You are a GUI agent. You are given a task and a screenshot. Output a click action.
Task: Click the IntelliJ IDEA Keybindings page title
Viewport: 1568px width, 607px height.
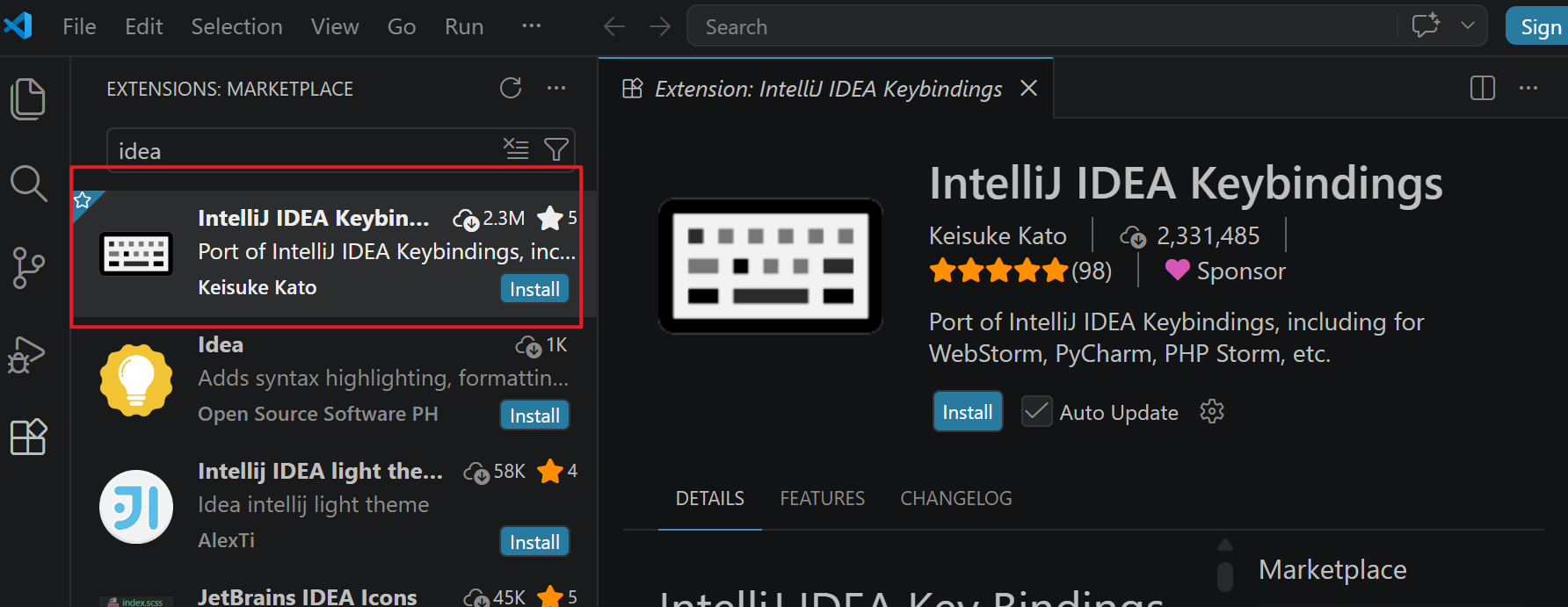pos(1187,184)
